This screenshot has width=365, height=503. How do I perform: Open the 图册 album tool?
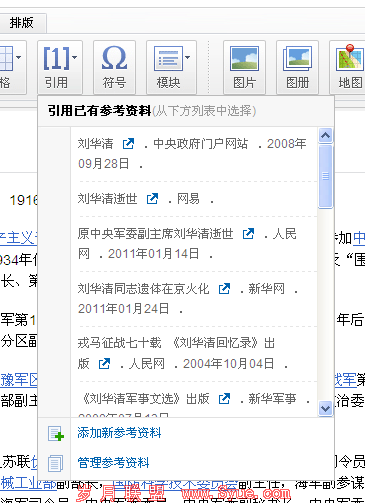coord(297,59)
